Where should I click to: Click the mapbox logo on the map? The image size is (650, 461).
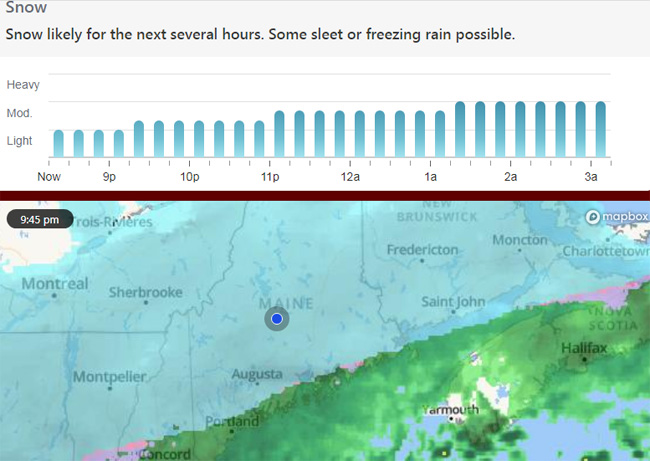[x=617, y=216]
